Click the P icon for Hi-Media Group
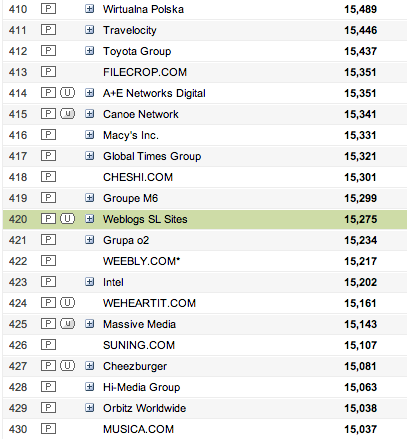This screenshot has height=439, width=407. (48, 387)
